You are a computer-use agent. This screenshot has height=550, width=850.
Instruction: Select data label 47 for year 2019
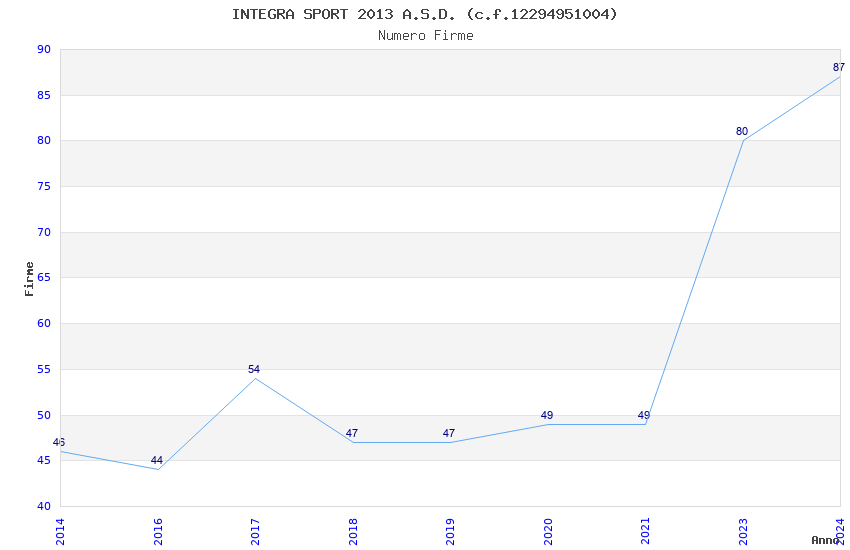449,433
